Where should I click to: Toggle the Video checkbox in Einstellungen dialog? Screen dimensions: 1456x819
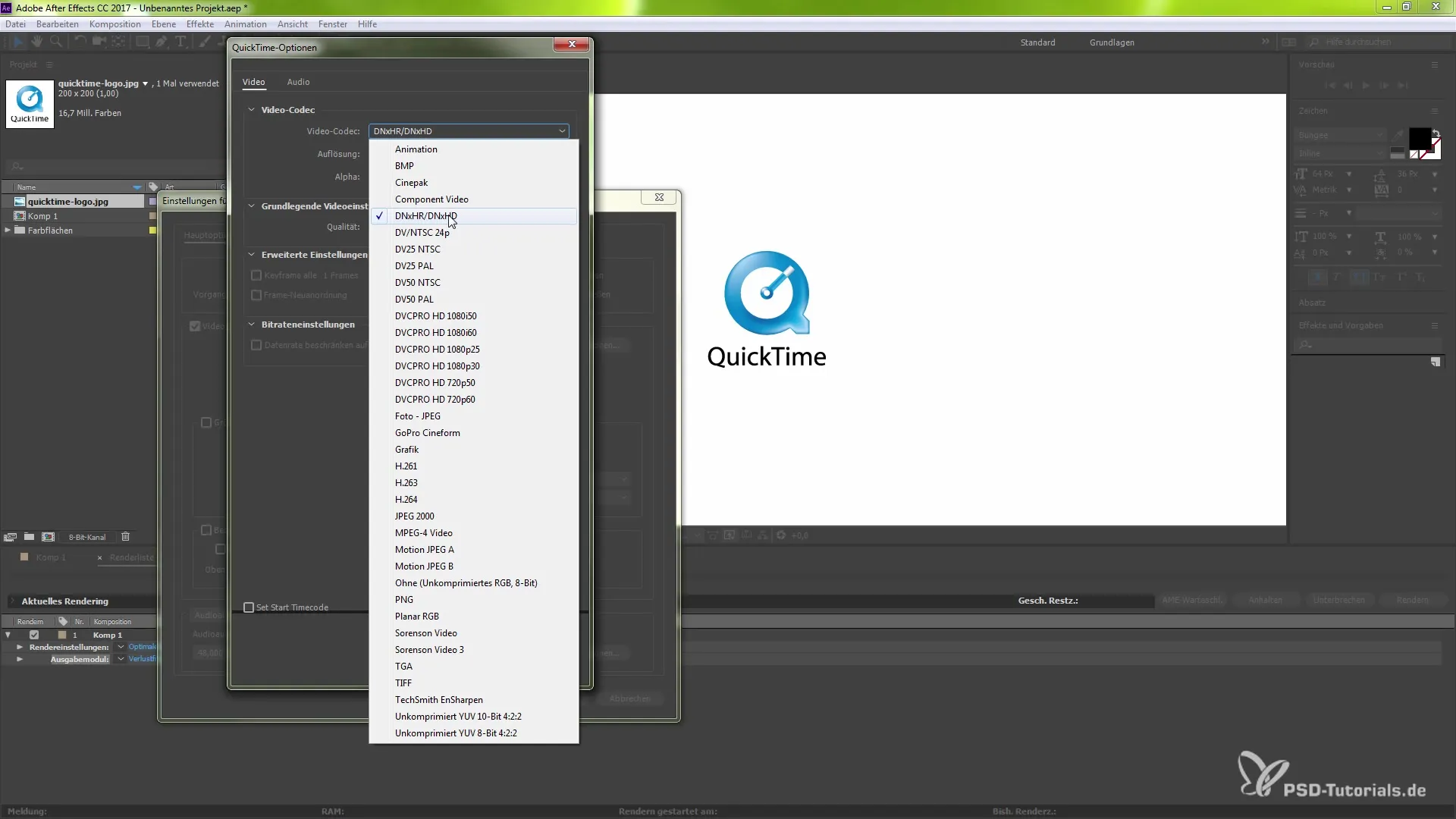pos(195,326)
